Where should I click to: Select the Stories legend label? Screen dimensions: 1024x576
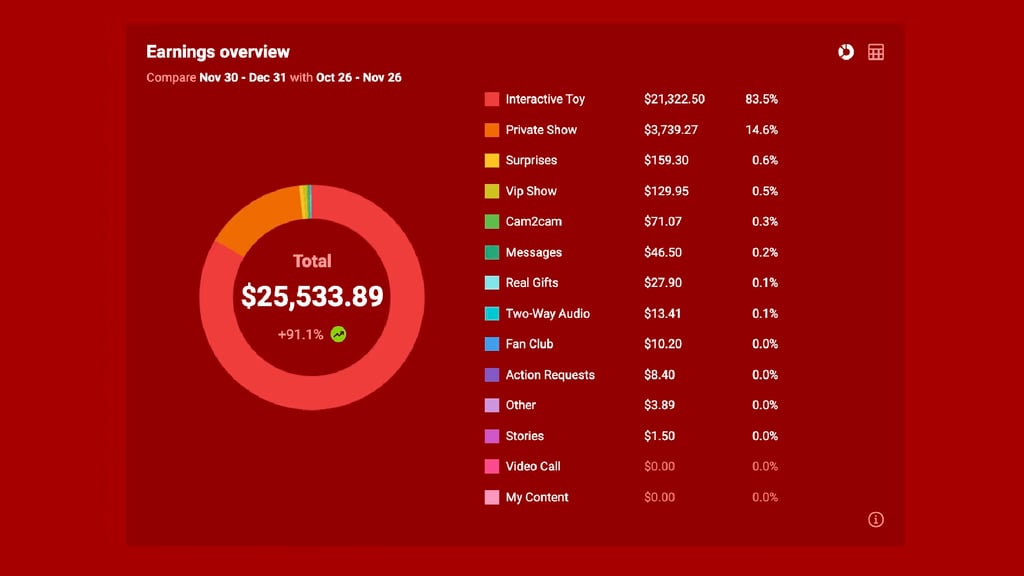(x=524, y=436)
